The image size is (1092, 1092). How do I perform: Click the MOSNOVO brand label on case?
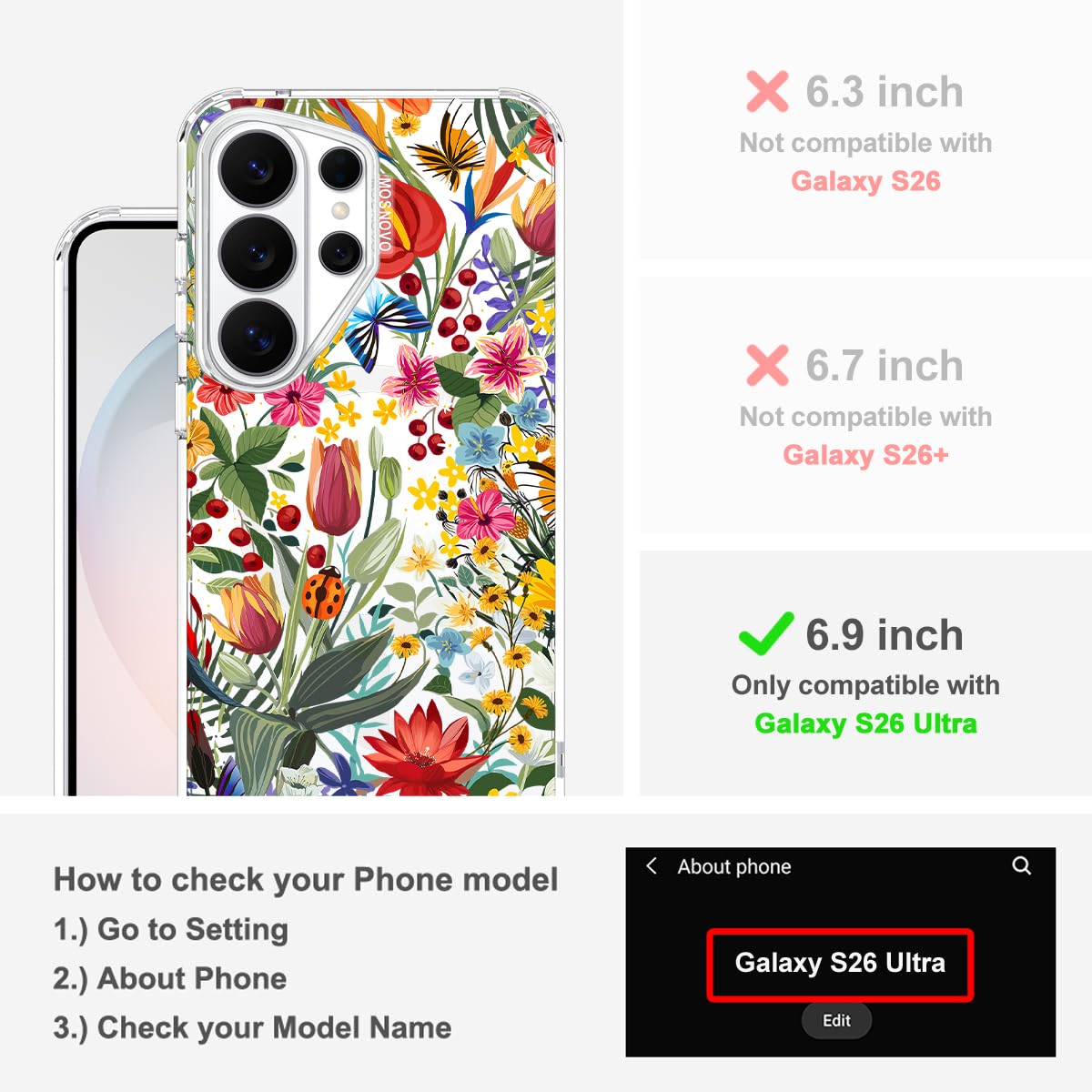(x=385, y=213)
